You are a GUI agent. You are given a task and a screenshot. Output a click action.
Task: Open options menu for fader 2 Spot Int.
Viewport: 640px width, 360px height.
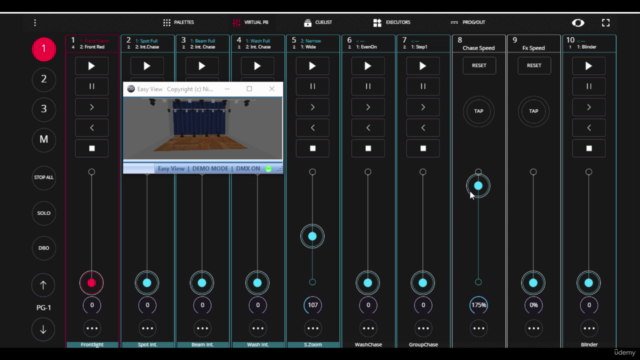(147, 329)
